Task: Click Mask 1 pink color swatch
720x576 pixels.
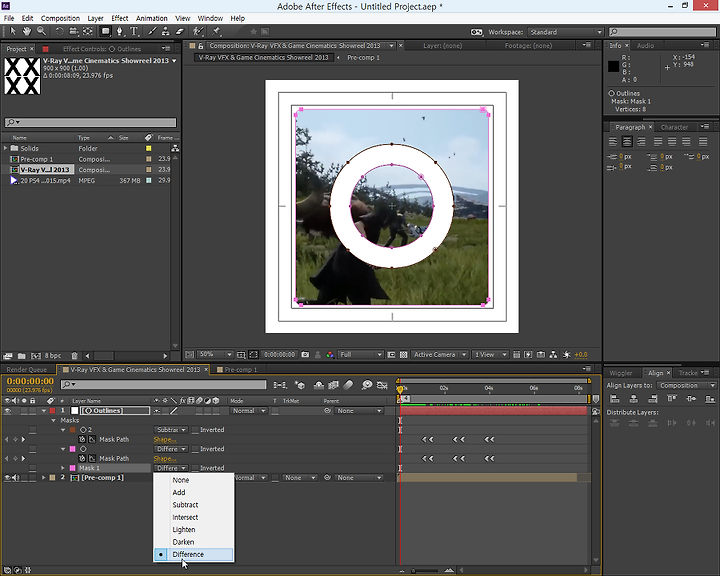Action: tap(73, 468)
